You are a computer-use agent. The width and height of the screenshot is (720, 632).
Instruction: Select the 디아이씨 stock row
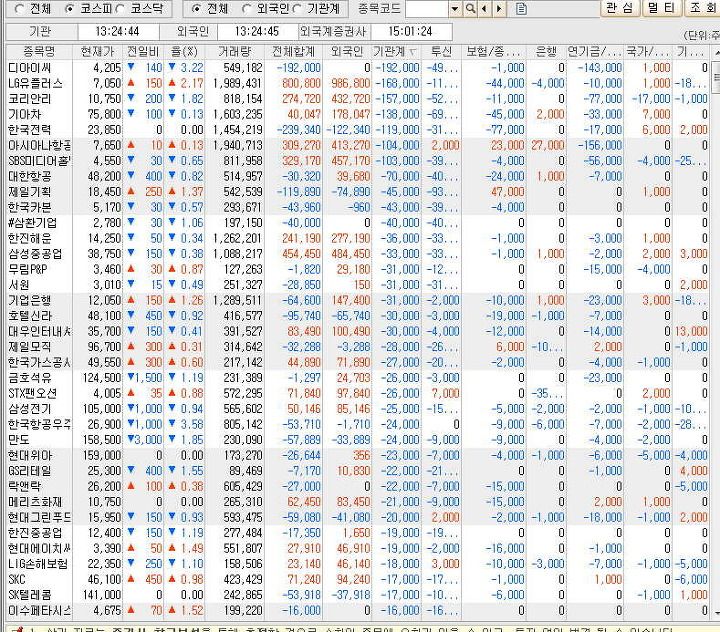(x=358, y=68)
